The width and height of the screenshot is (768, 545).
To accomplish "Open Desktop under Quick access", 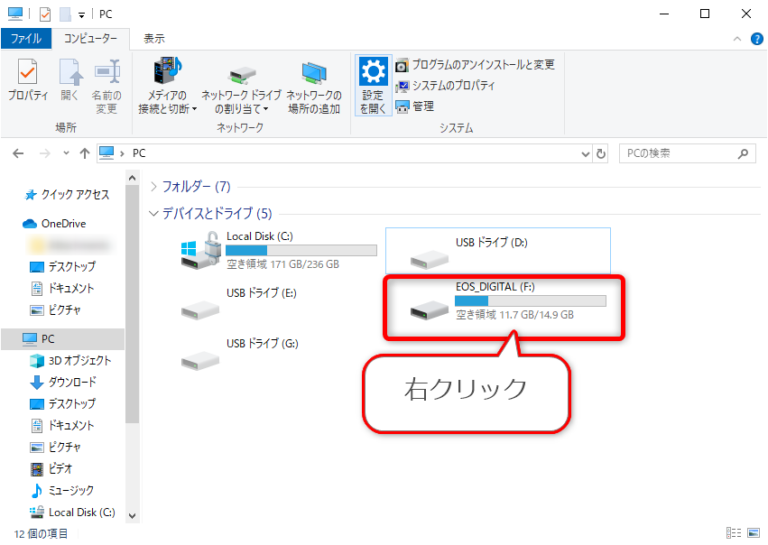I will [63, 267].
